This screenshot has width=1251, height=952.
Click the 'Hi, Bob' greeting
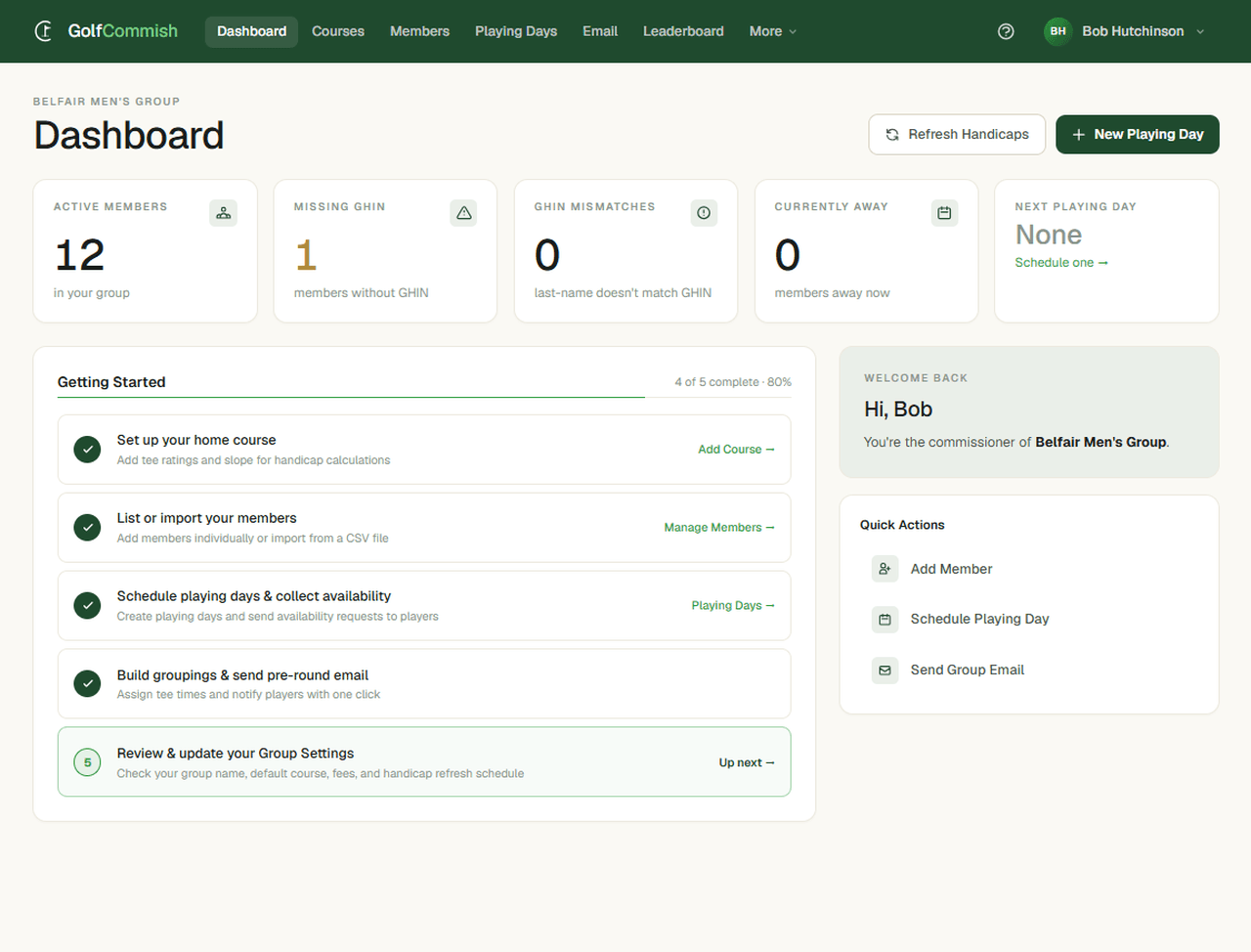coord(898,410)
